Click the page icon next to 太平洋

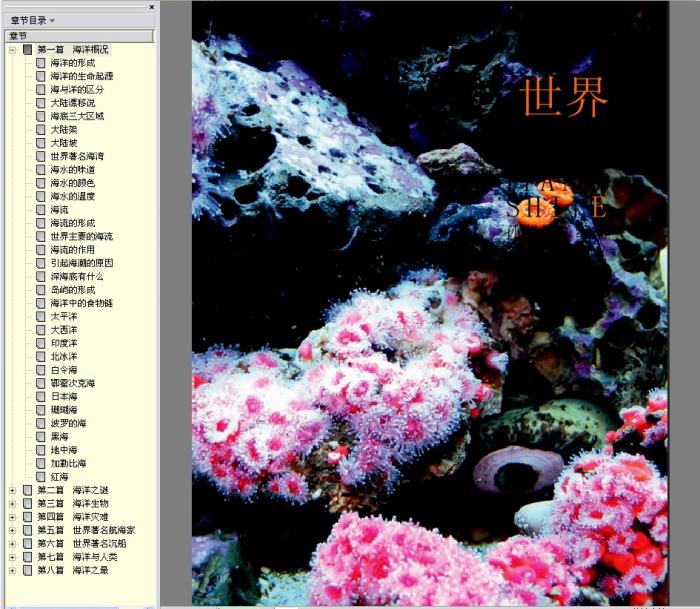click(41, 316)
